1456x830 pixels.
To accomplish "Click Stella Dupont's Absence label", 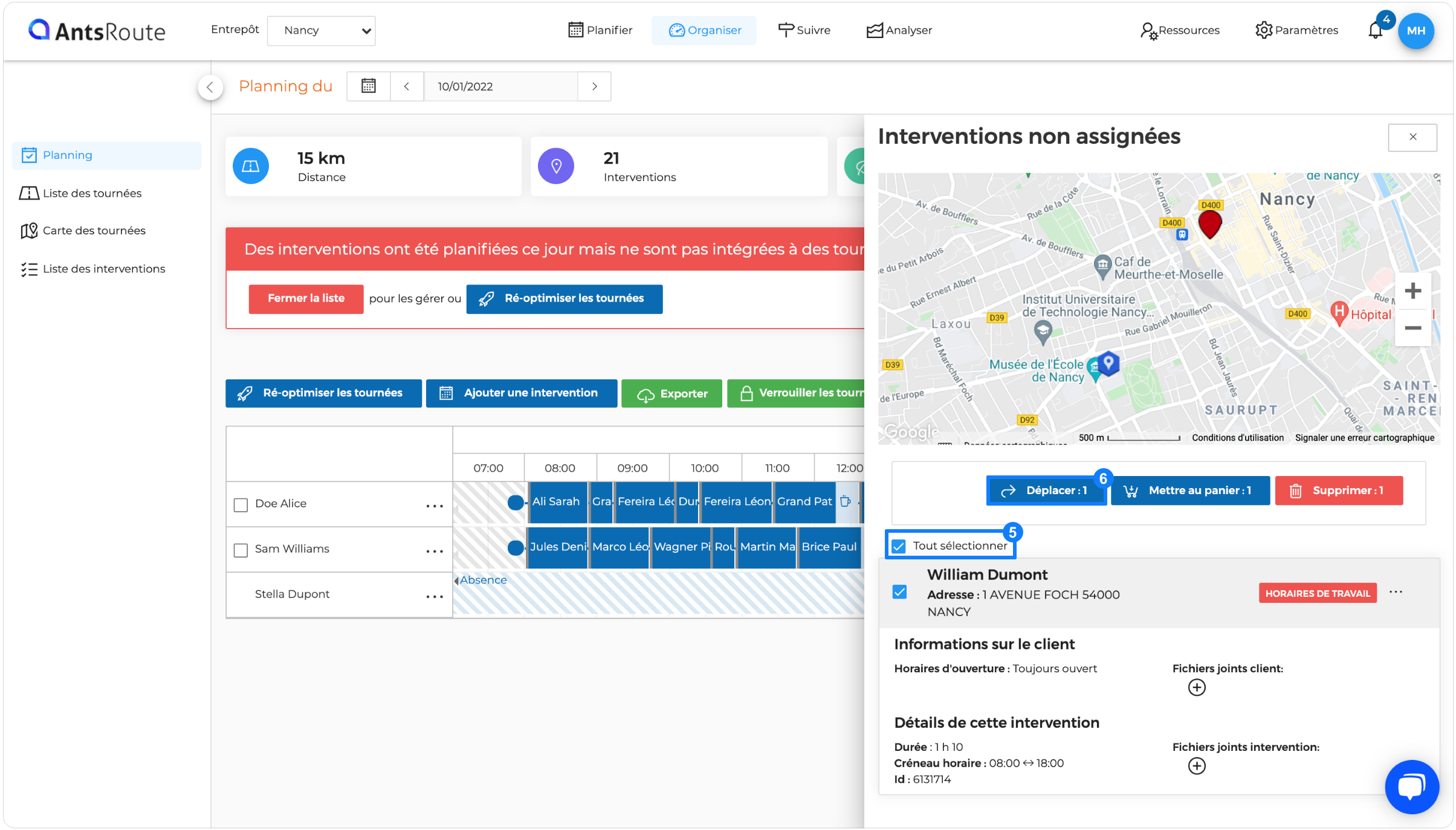I will 483,580.
